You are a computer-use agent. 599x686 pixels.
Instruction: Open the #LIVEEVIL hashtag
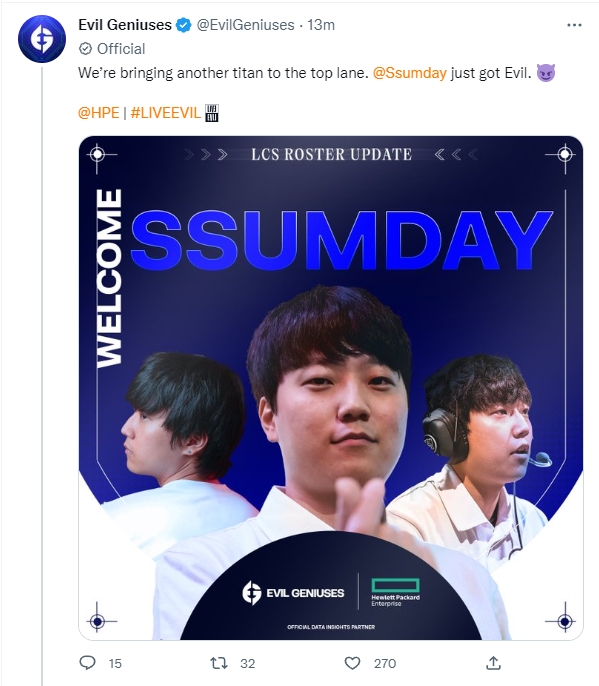click(165, 113)
